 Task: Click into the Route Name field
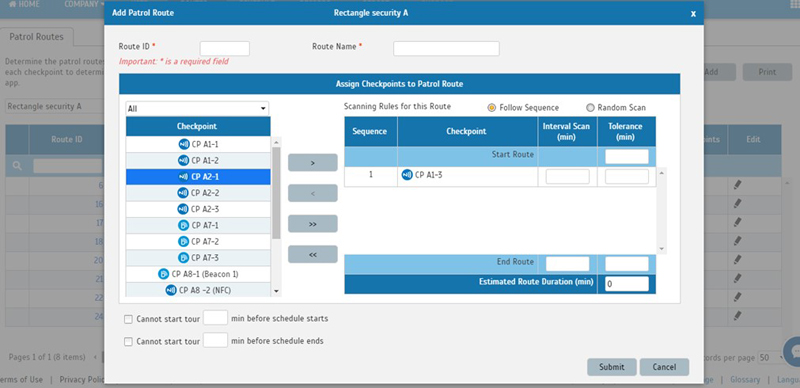click(x=446, y=48)
